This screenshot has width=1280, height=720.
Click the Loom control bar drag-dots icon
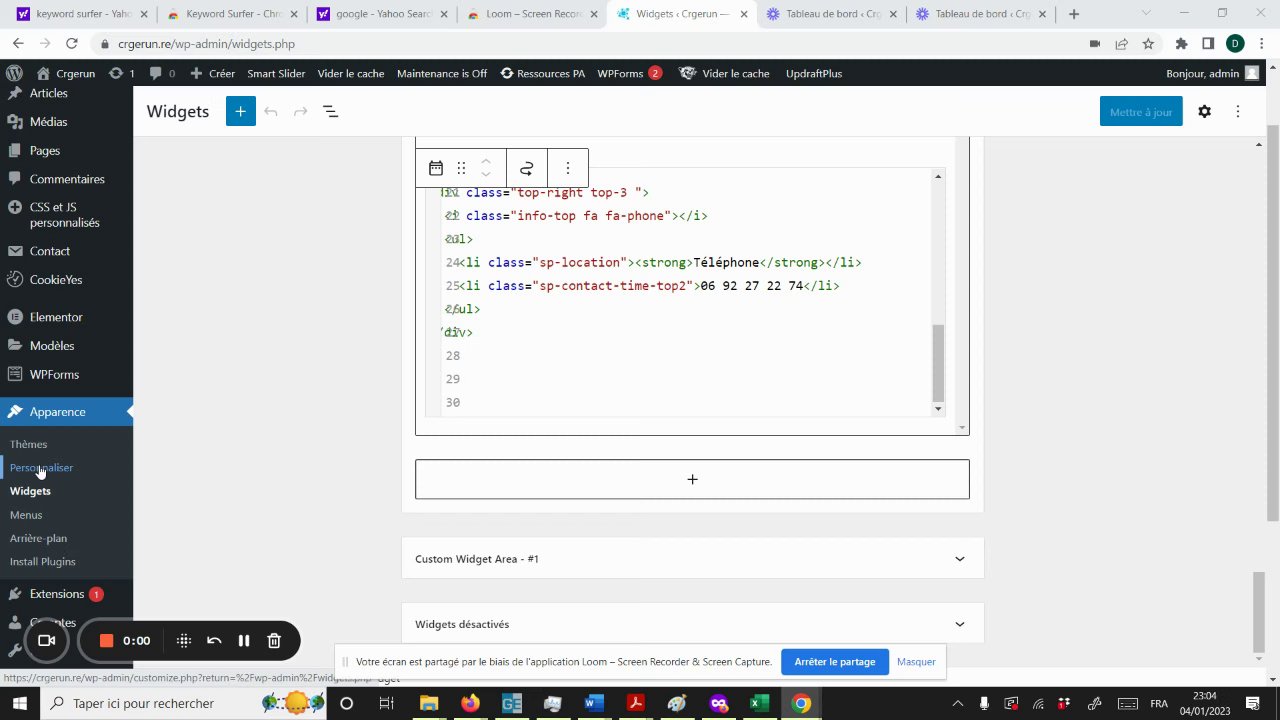pyautogui.click(x=184, y=641)
